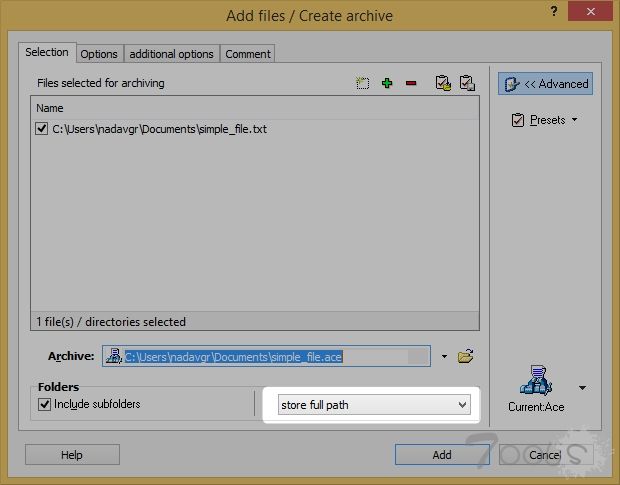Viewport: 620px width, 485px height.
Task: Uncheck simple_file.txt in the file list
Action: click(x=41, y=129)
